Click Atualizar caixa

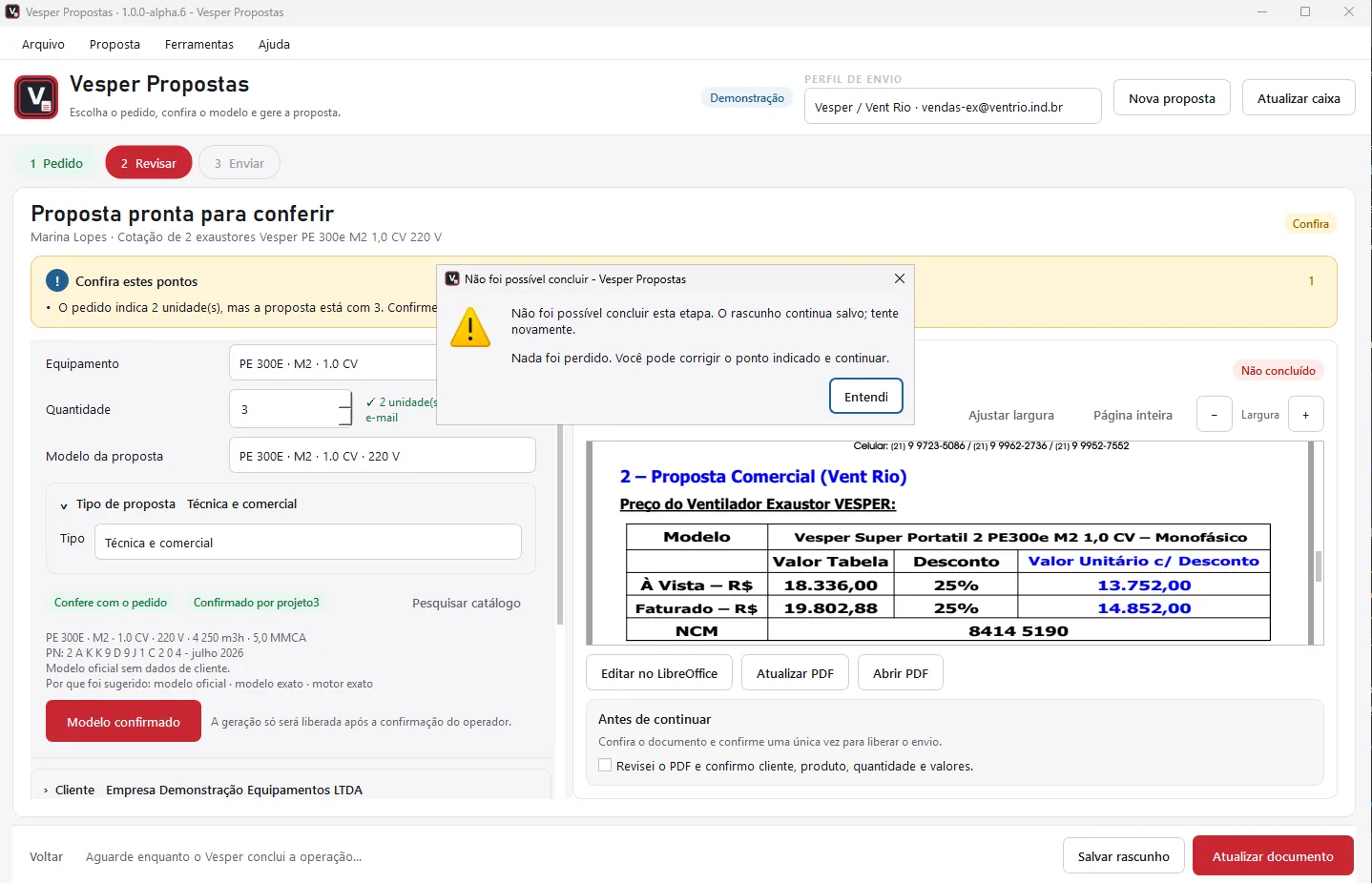click(x=1299, y=97)
